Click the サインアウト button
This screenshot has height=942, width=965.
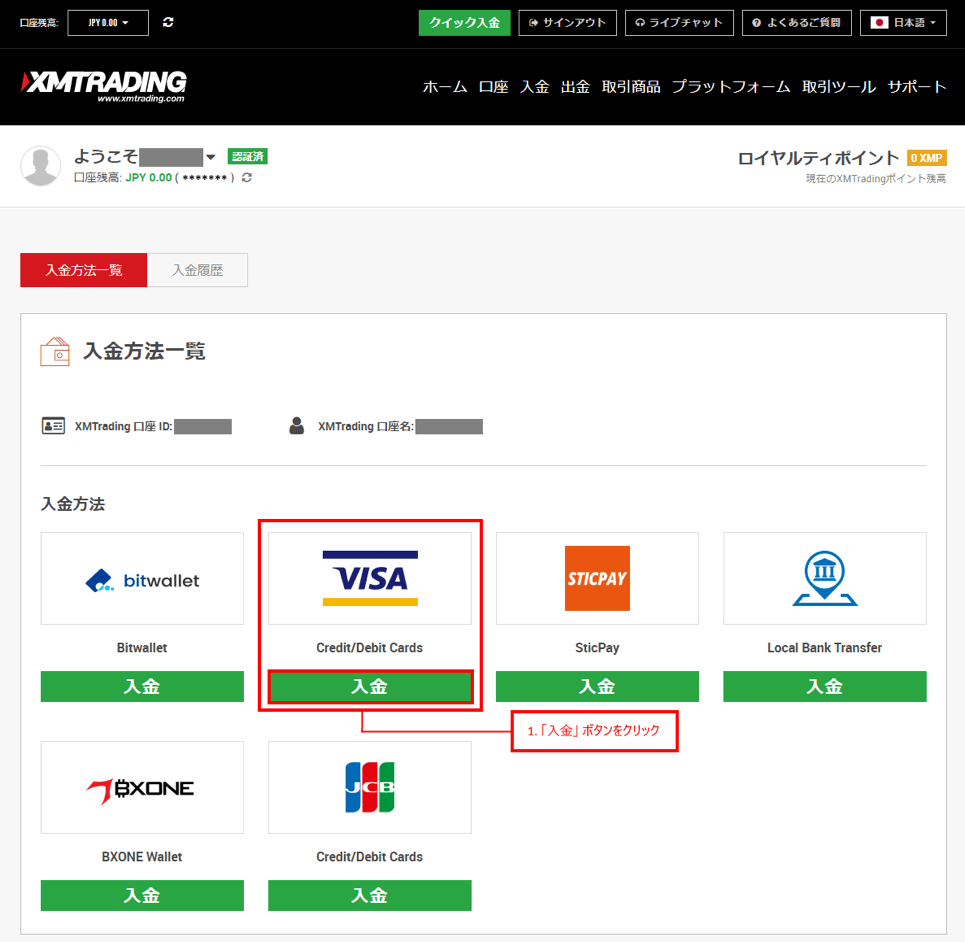pos(568,22)
